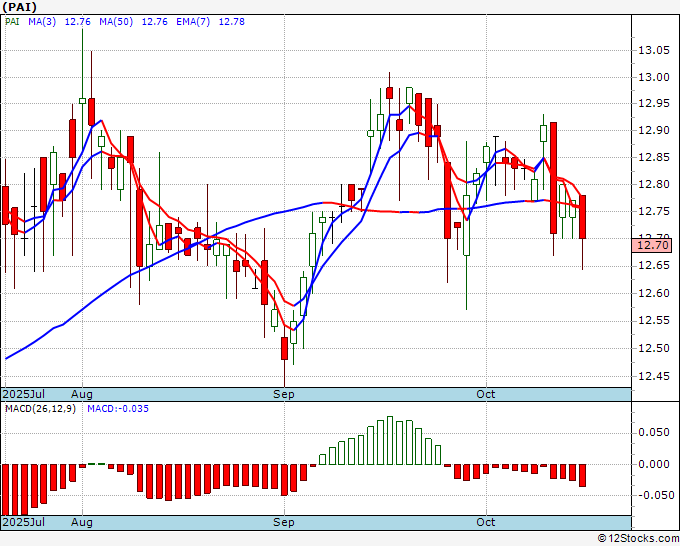
Task: Click the Oct label on MACD axis
Action: click(x=486, y=522)
